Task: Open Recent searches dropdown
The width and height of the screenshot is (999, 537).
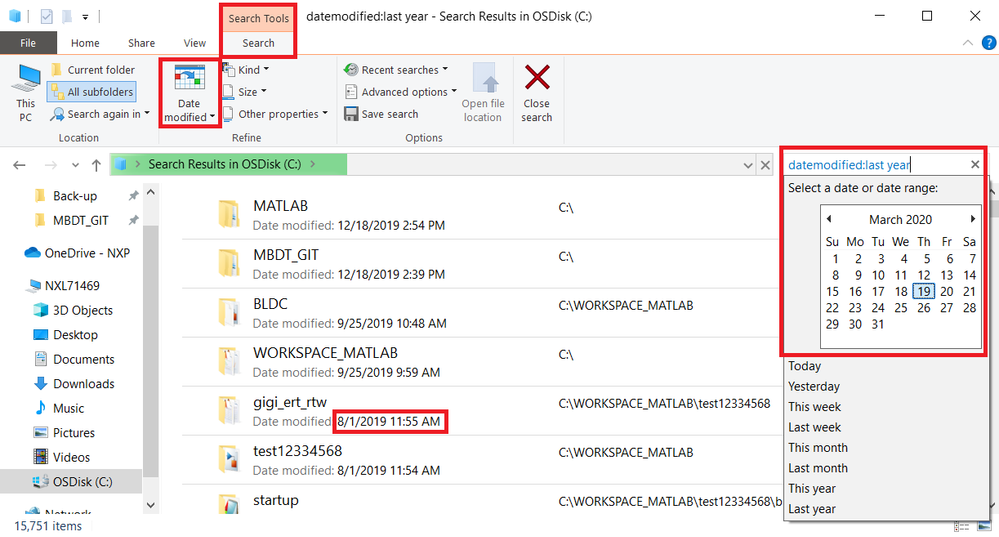Action: (396, 70)
